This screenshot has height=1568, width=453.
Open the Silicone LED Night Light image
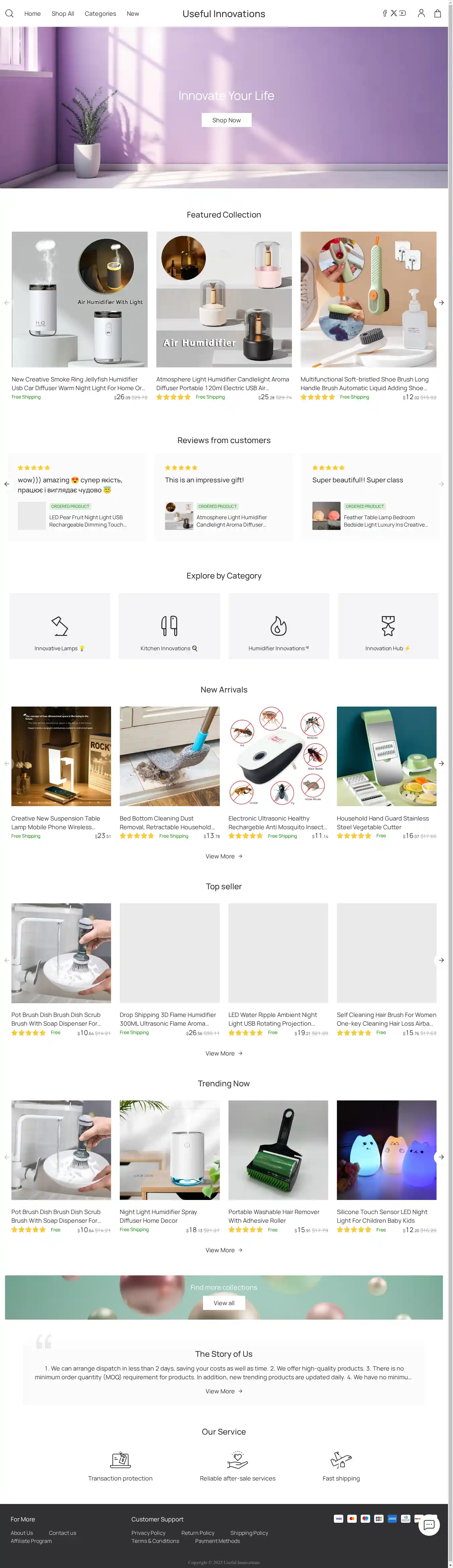387,1150
